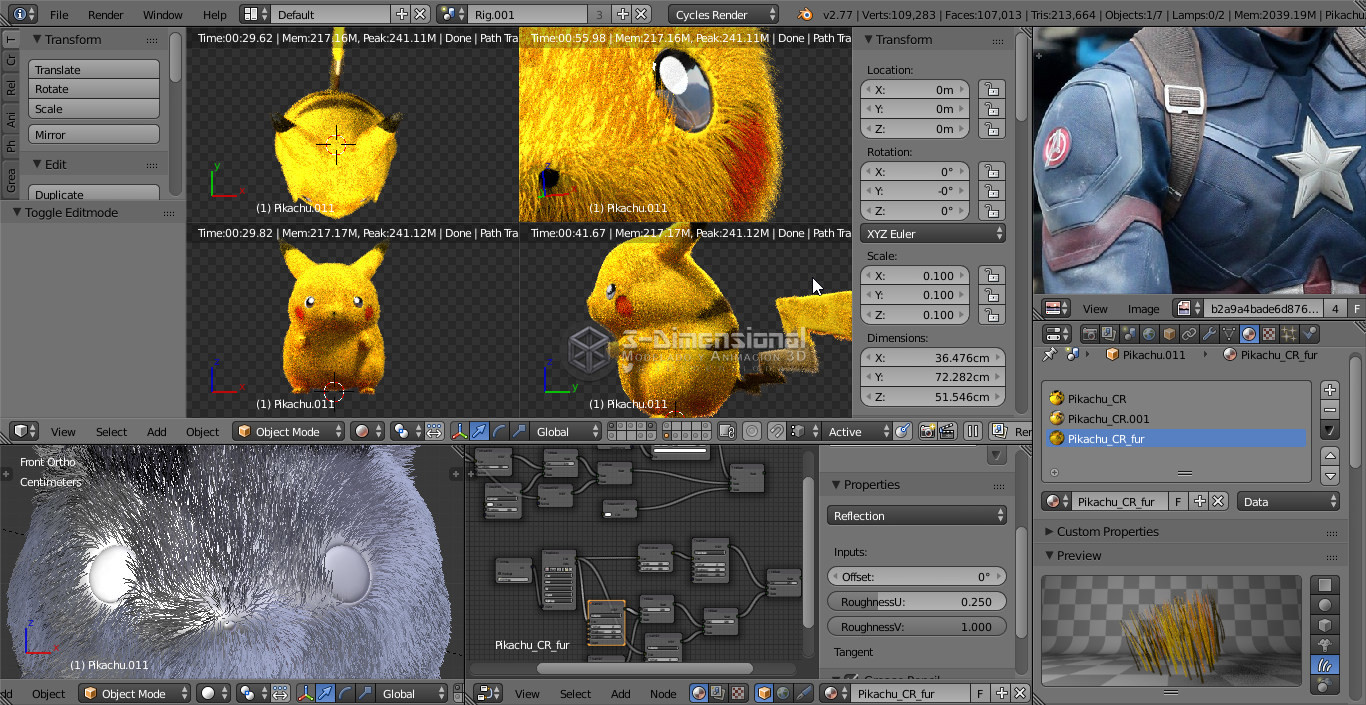Move material slot up arrow
This screenshot has width=1366, height=705.
tap(1330, 455)
